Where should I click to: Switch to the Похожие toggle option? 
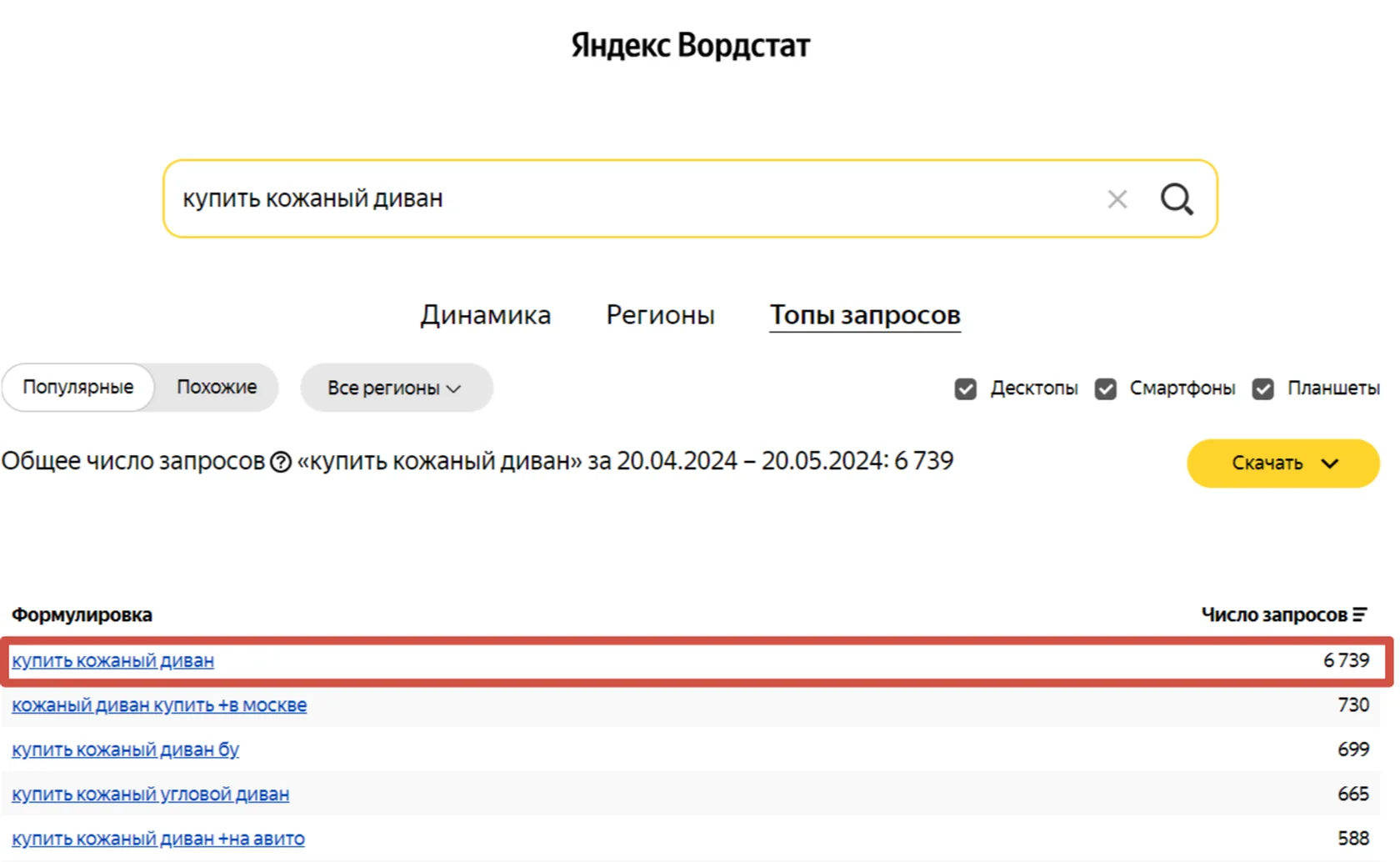pyautogui.click(x=217, y=388)
